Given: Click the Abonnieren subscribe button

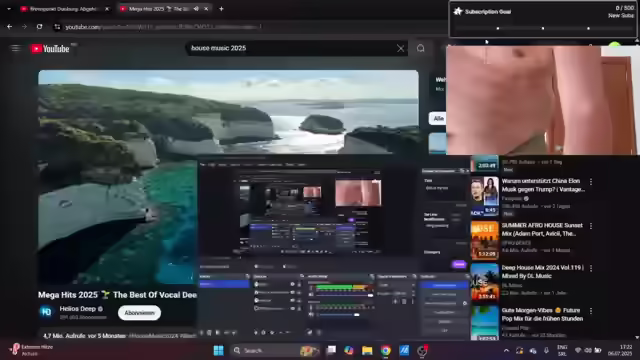Looking at the screenshot, I should pyautogui.click(x=139, y=313).
